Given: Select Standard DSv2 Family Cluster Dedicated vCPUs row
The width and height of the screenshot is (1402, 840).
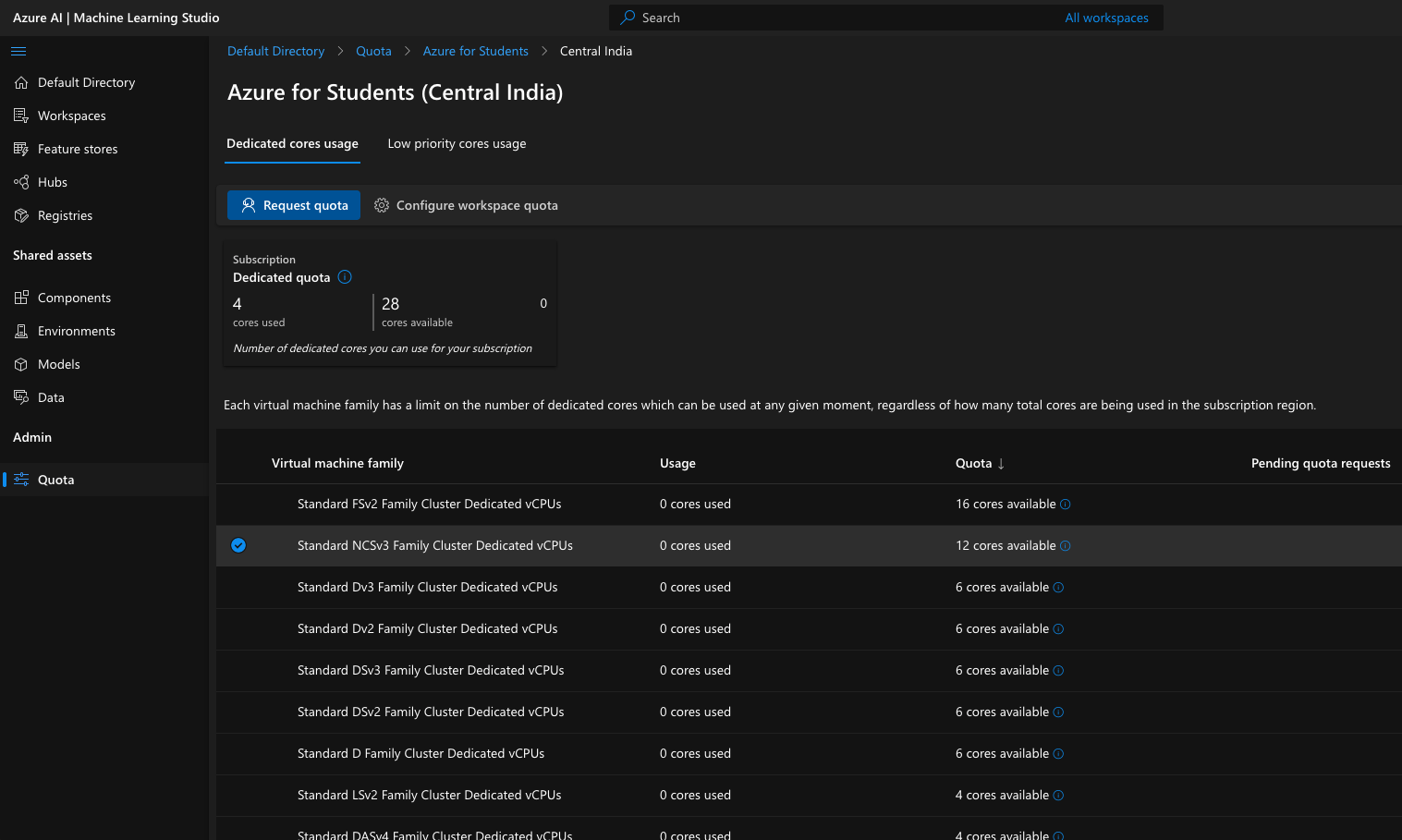Looking at the screenshot, I should tap(809, 712).
